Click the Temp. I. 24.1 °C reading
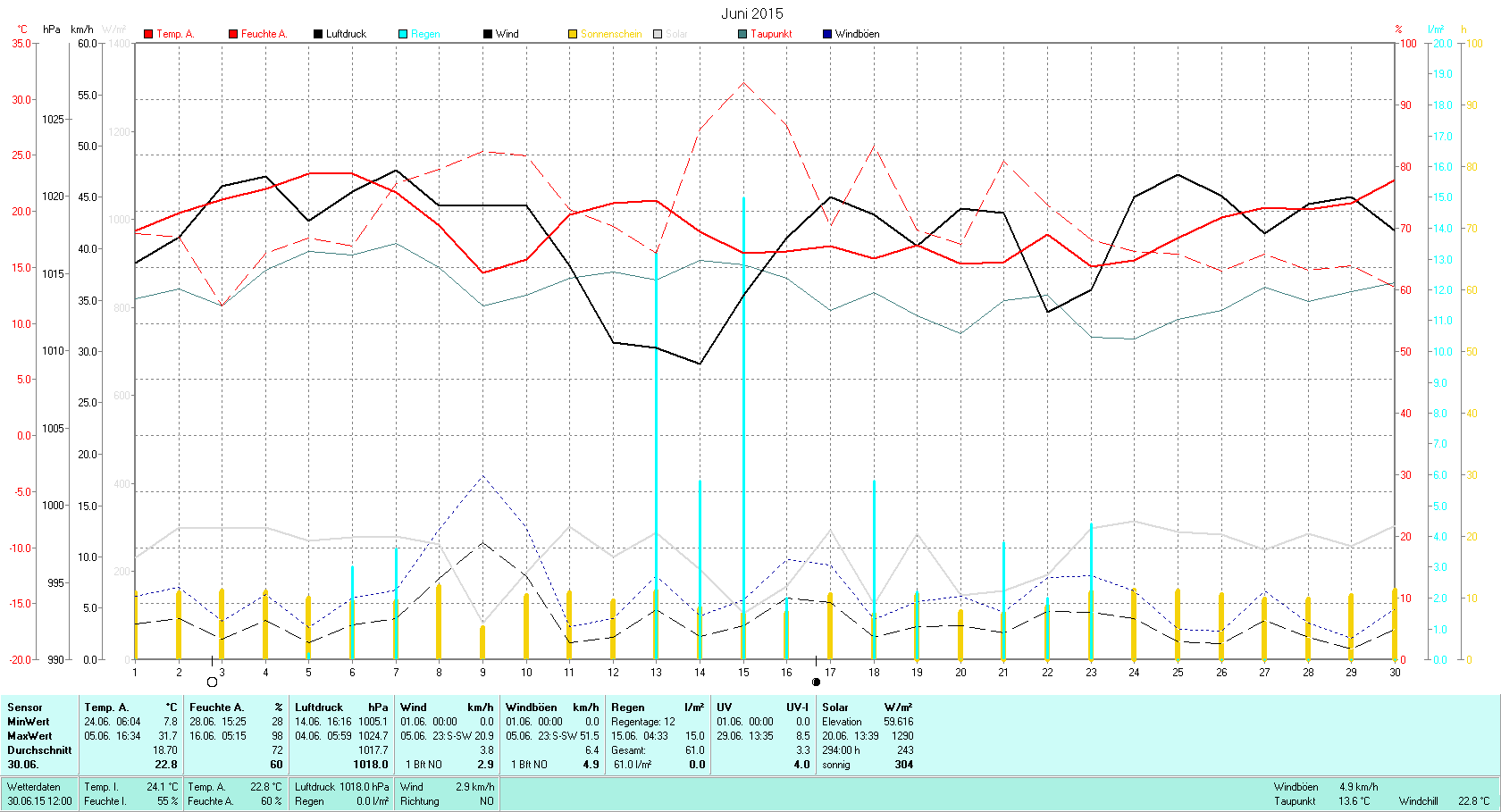The image size is (1501, 812). [x=131, y=787]
